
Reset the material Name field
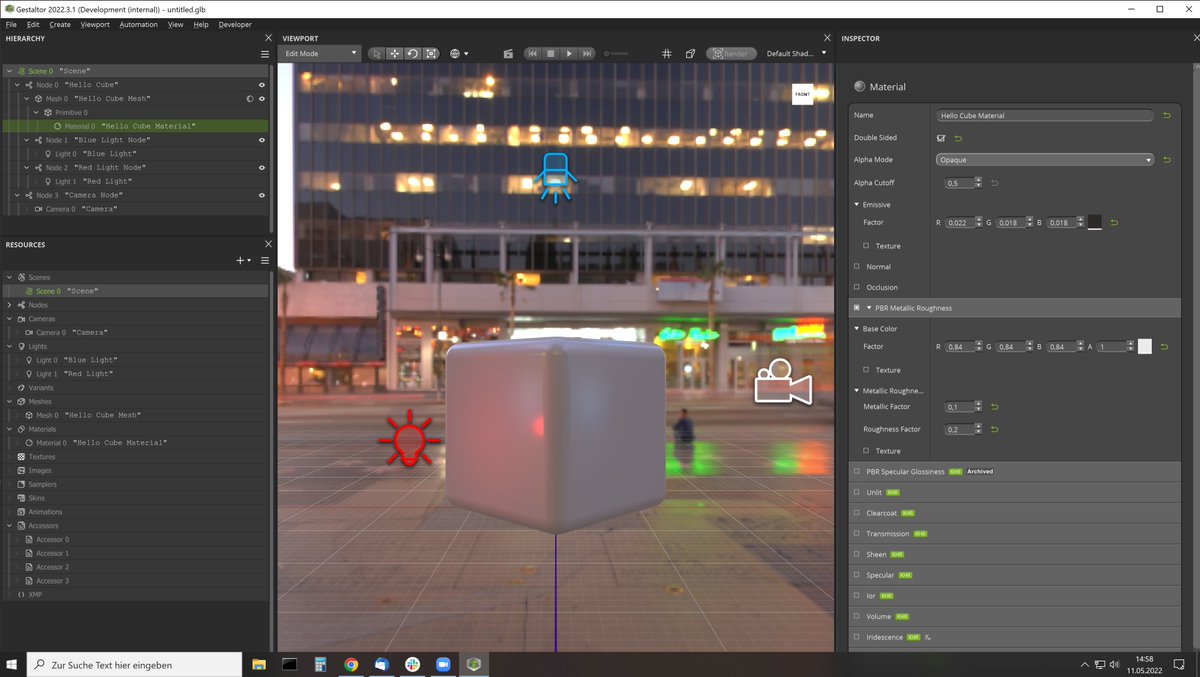click(x=1166, y=115)
